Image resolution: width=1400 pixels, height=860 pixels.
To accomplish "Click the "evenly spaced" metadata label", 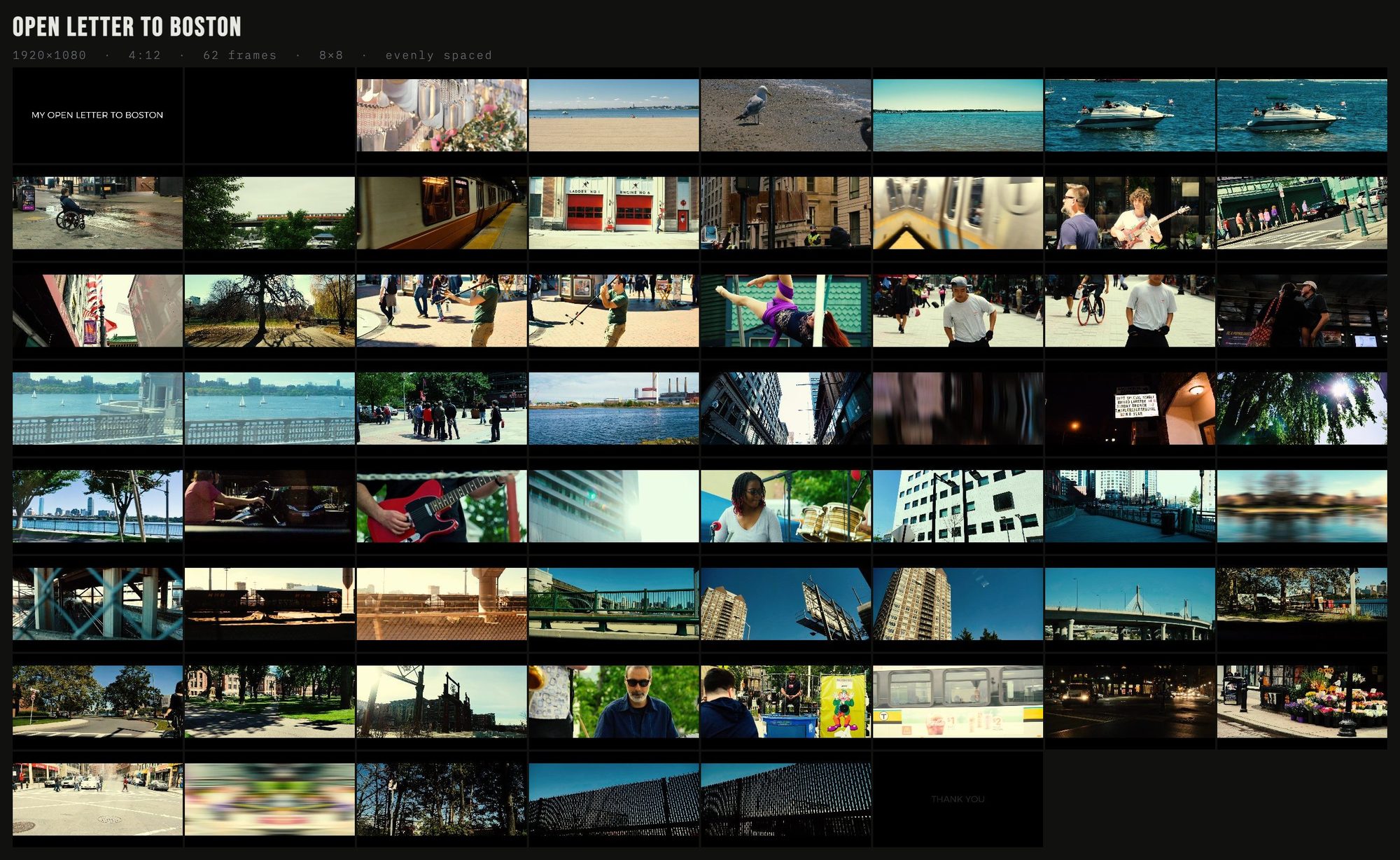I will click(437, 55).
